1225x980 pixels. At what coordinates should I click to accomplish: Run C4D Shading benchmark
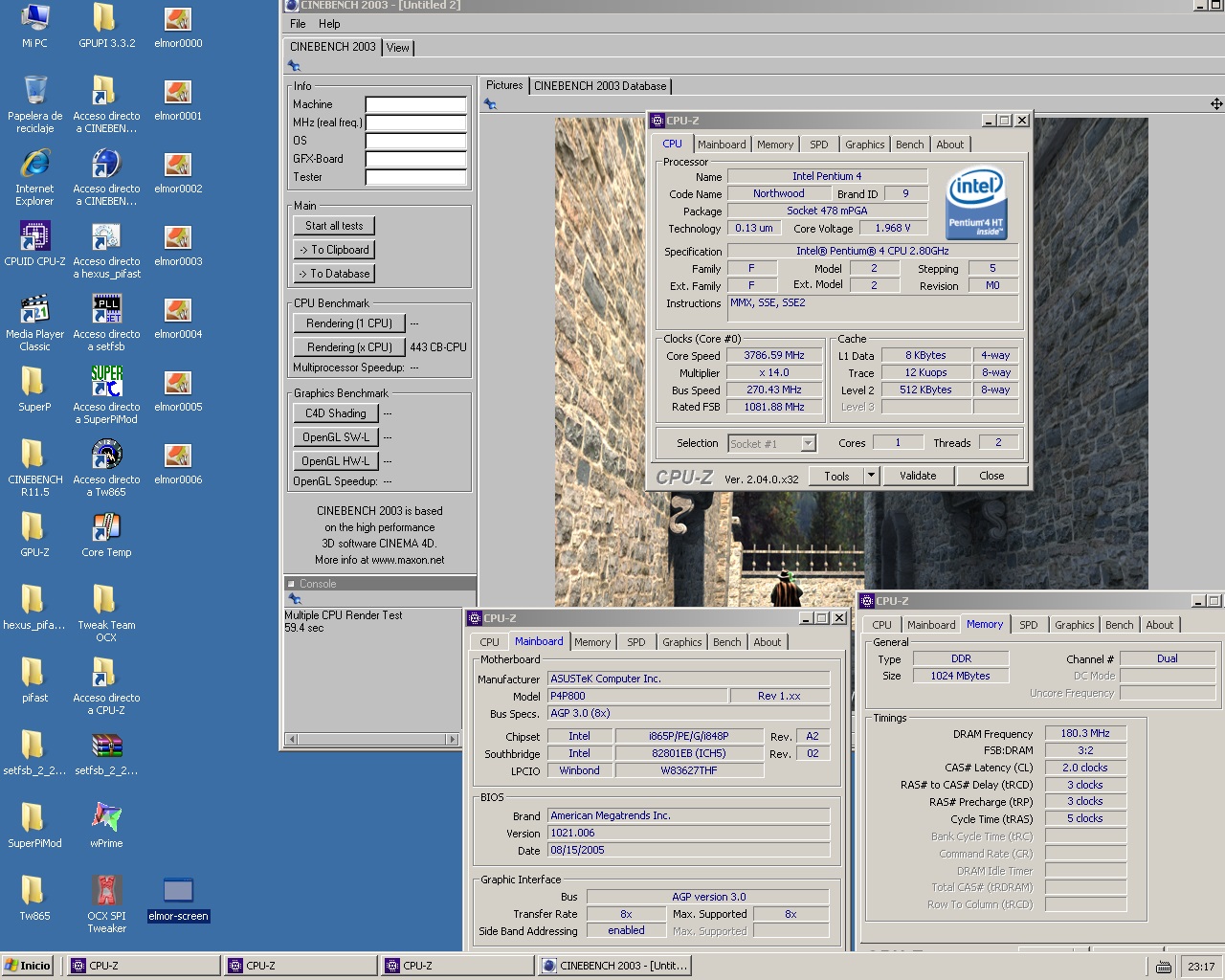coord(336,413)
